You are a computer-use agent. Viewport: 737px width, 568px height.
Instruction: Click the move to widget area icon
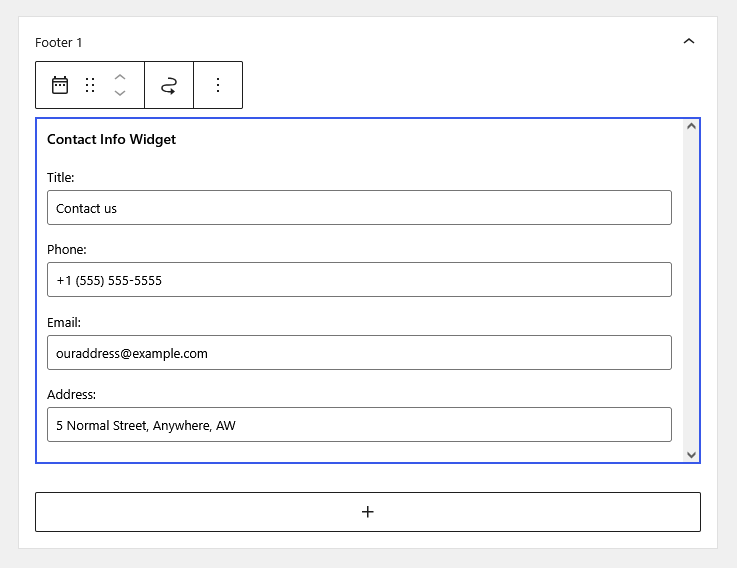(169, 85)
